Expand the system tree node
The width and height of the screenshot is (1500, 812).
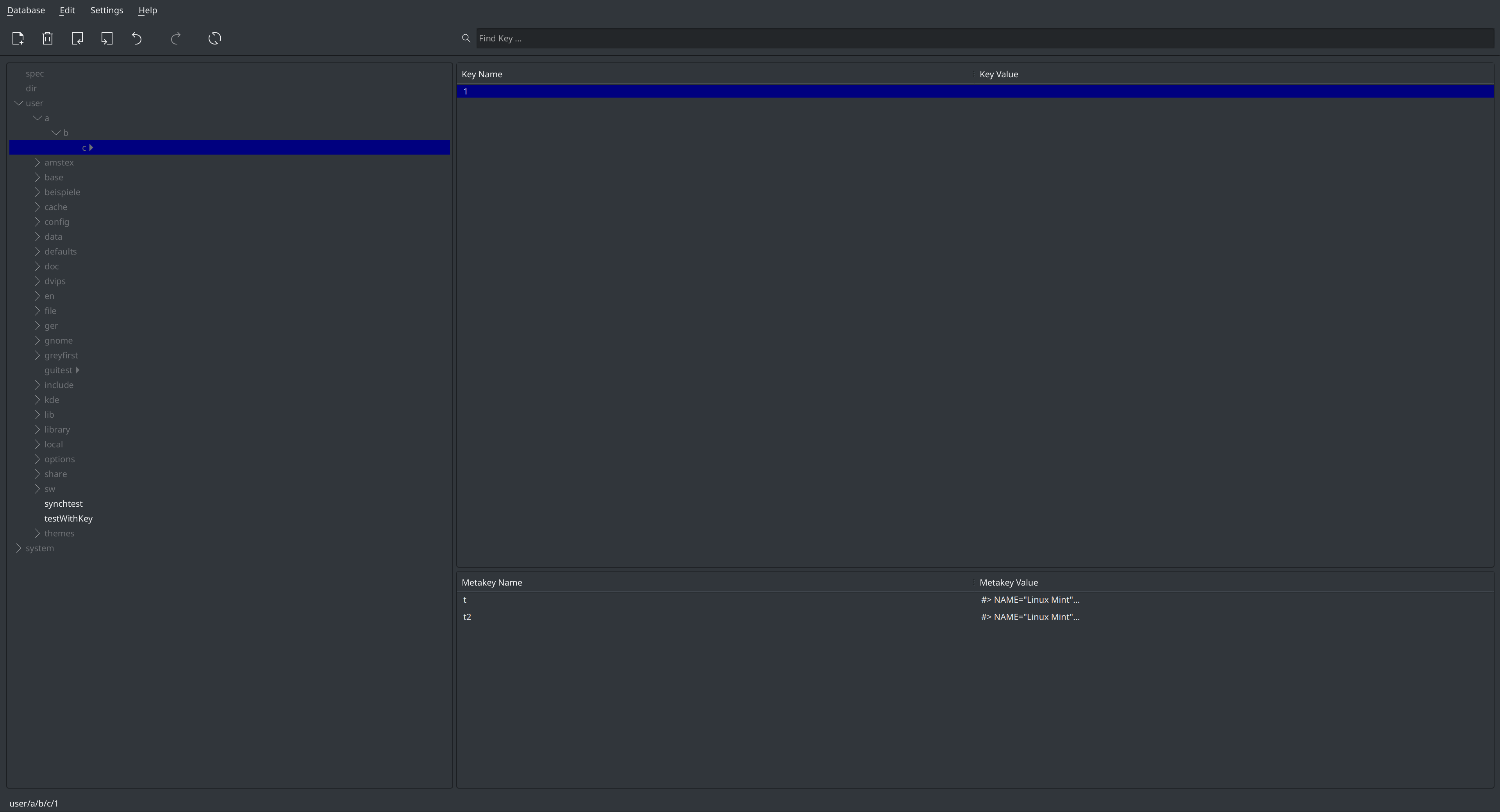19,548
